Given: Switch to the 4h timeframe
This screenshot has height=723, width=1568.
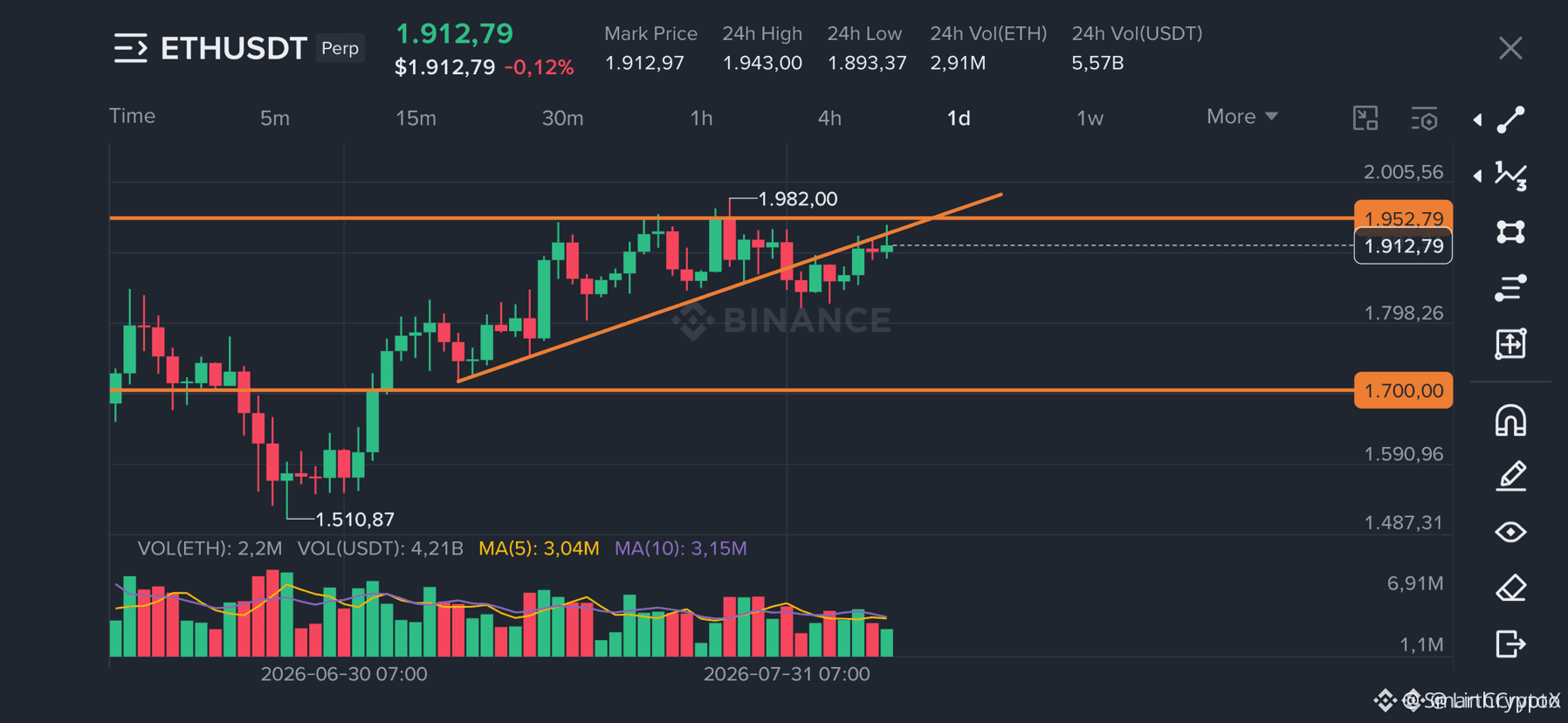Looking at the screenshot, I should point(829,118).
